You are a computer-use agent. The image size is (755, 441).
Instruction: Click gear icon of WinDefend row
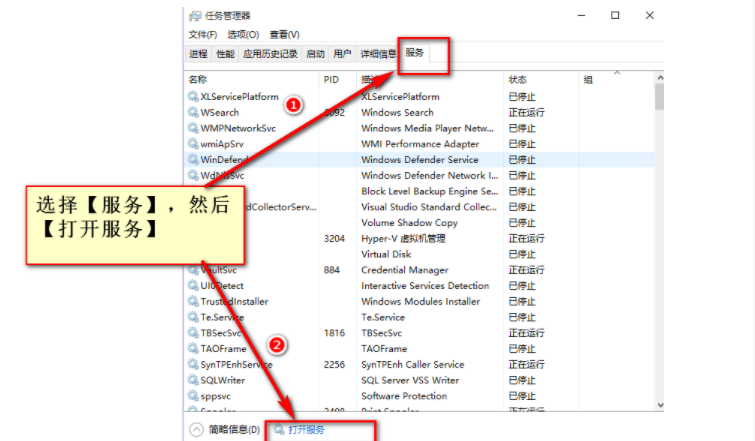coord(193,159)
